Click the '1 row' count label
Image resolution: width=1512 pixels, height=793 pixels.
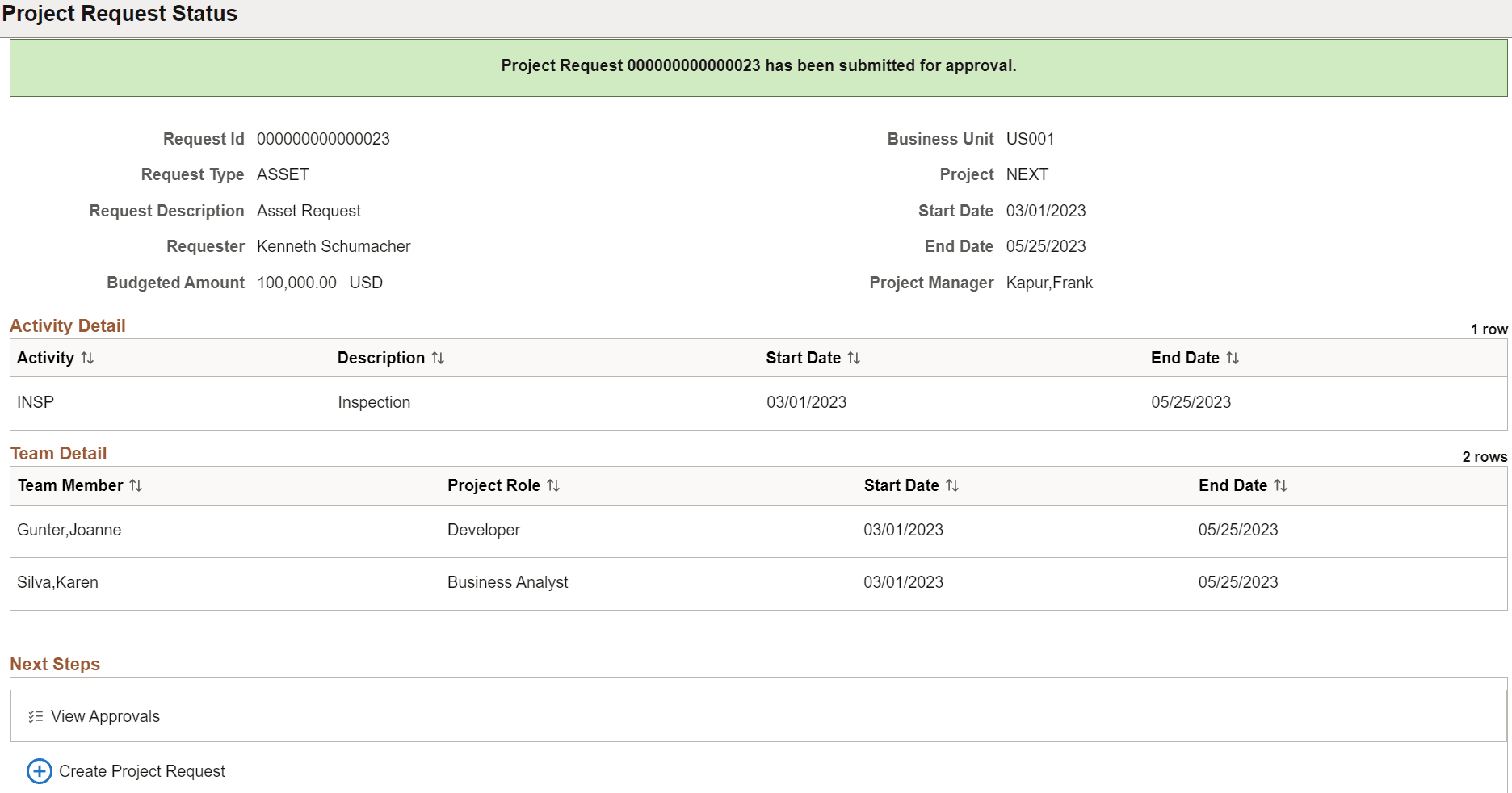pyautogui.click(x=1488, y=329)
